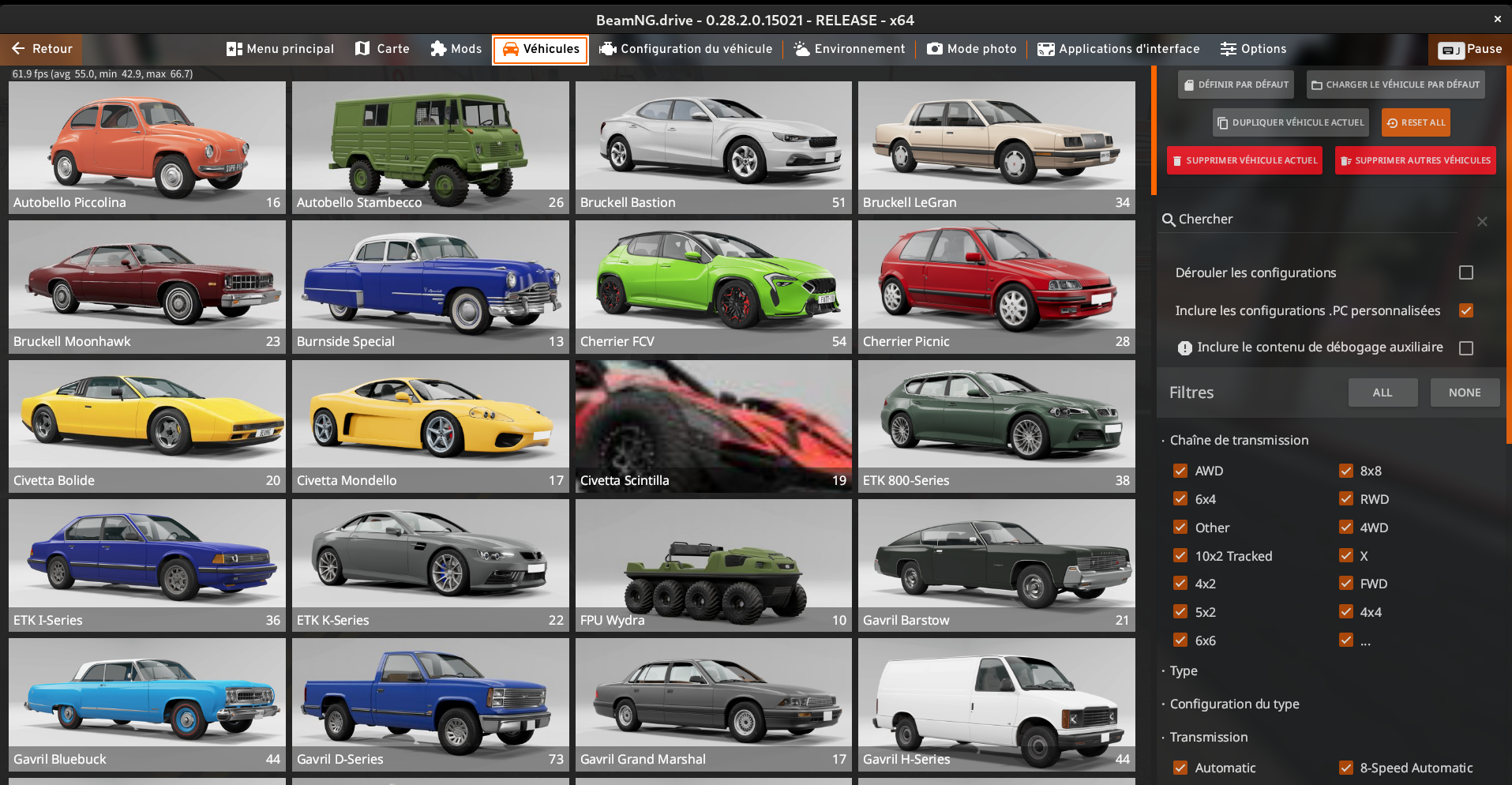Screen dimensions: 1512x785
Task: Pick the Burnside Special vehicle
Action: pyautogui.click(x=430, y=287)
